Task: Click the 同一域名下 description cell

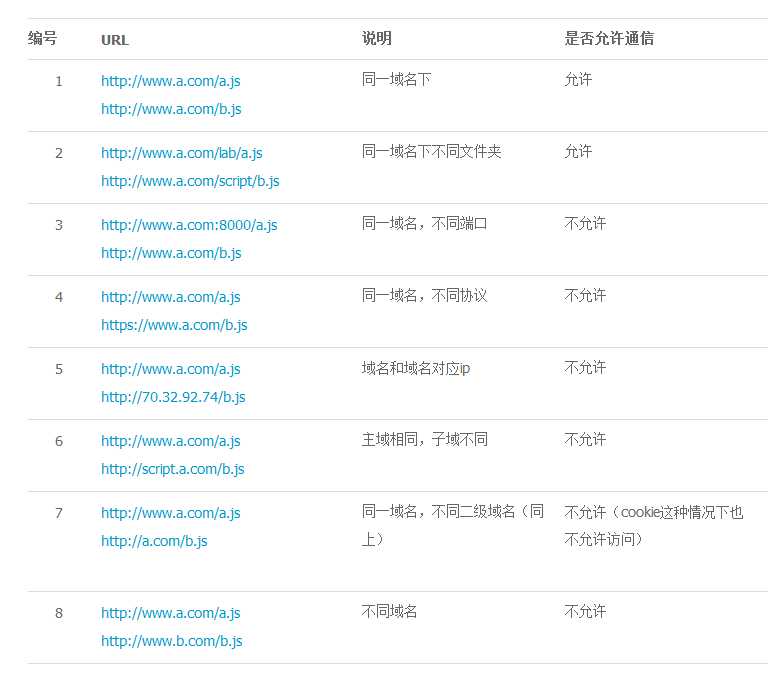Action: [x=396, y=79]
